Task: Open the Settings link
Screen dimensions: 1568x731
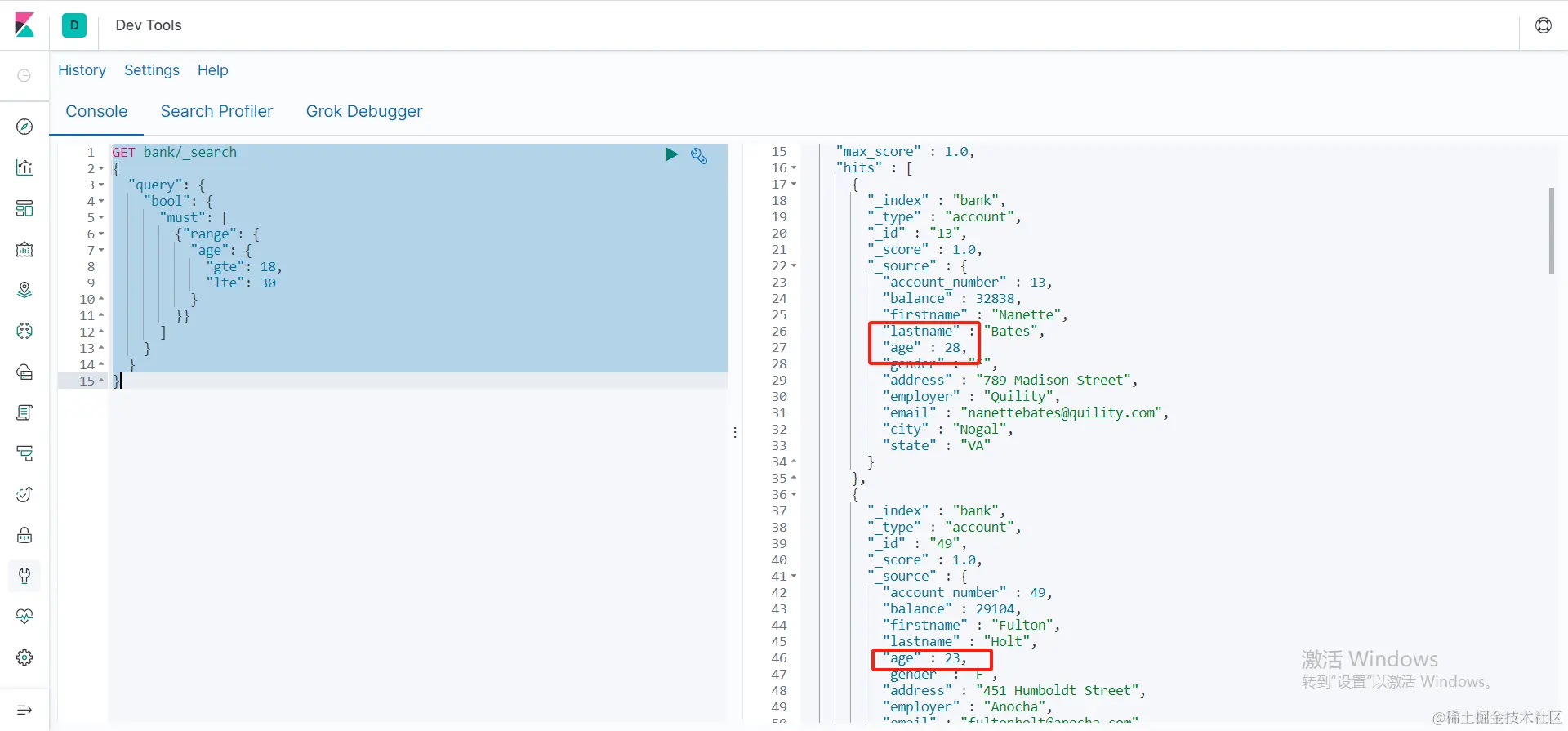Action: (x=152, y=70)
